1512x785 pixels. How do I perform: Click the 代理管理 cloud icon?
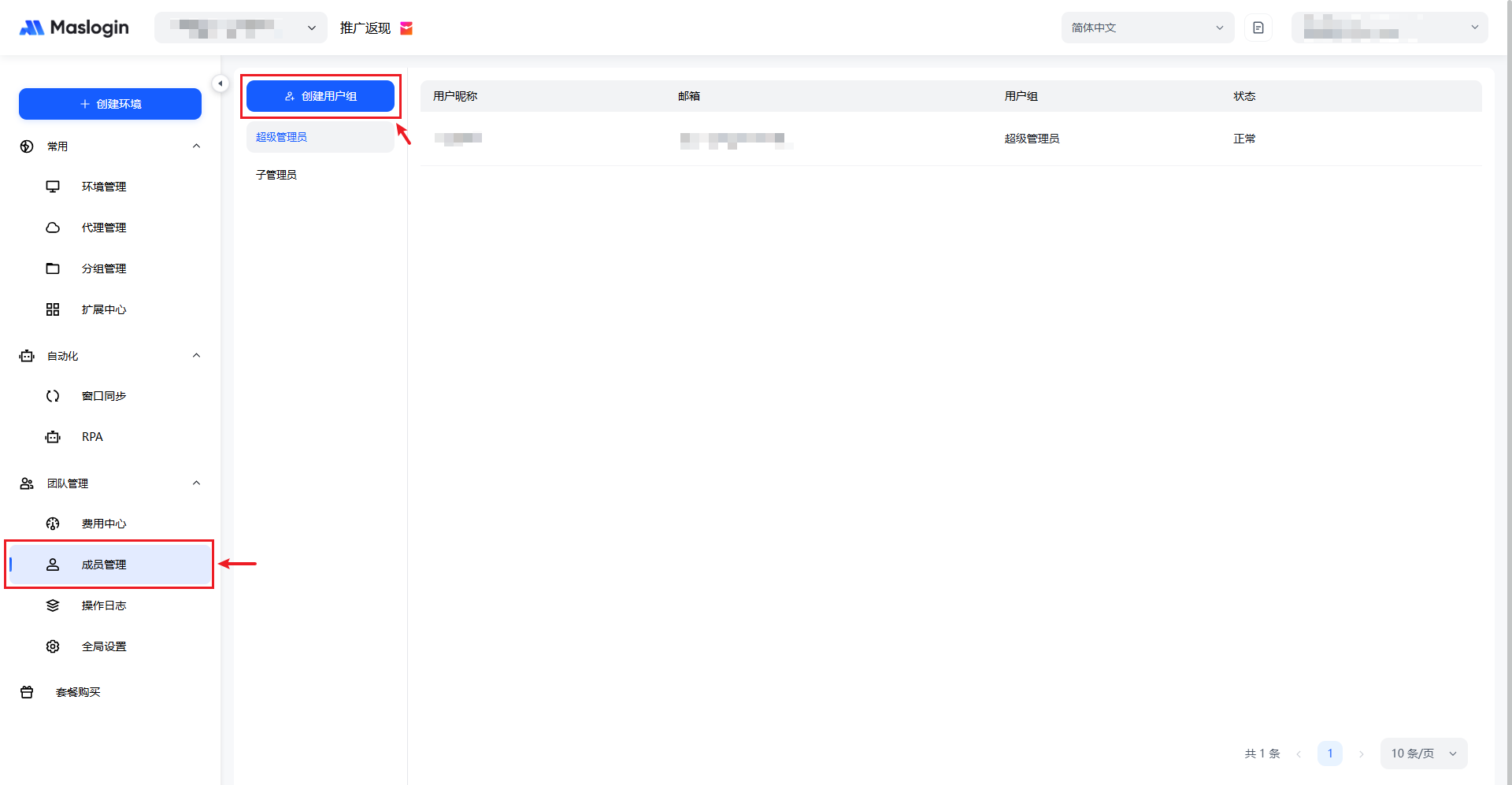pyautogui.click(x=53, y=228)
